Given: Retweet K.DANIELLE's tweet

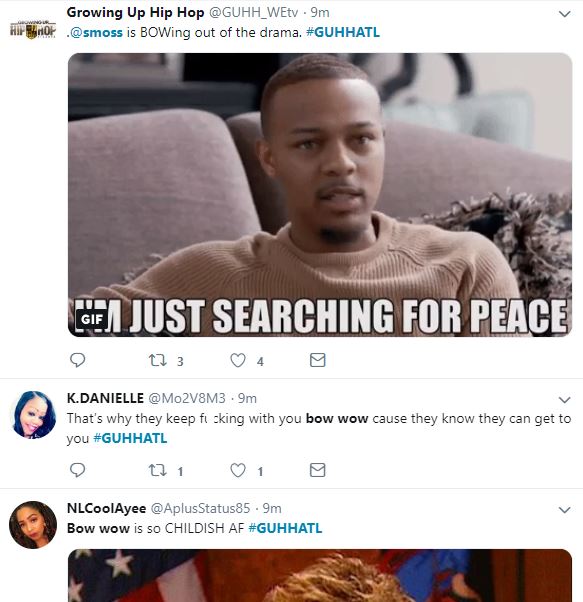Looking at the screenshot, I should point(158,470).
